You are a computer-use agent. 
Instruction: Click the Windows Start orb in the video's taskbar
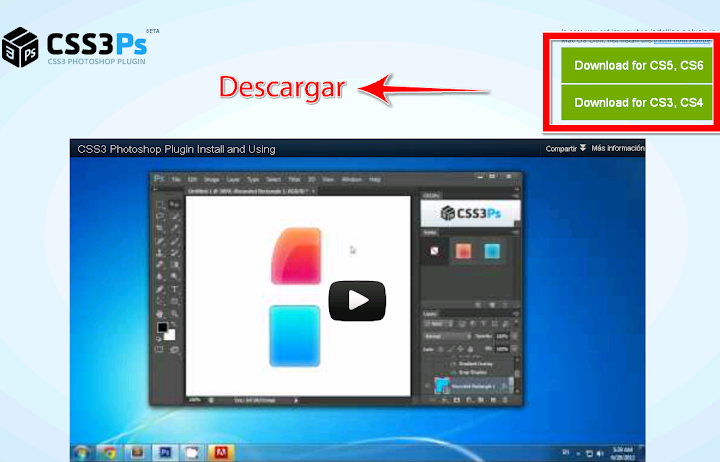[x=81, y=453]
